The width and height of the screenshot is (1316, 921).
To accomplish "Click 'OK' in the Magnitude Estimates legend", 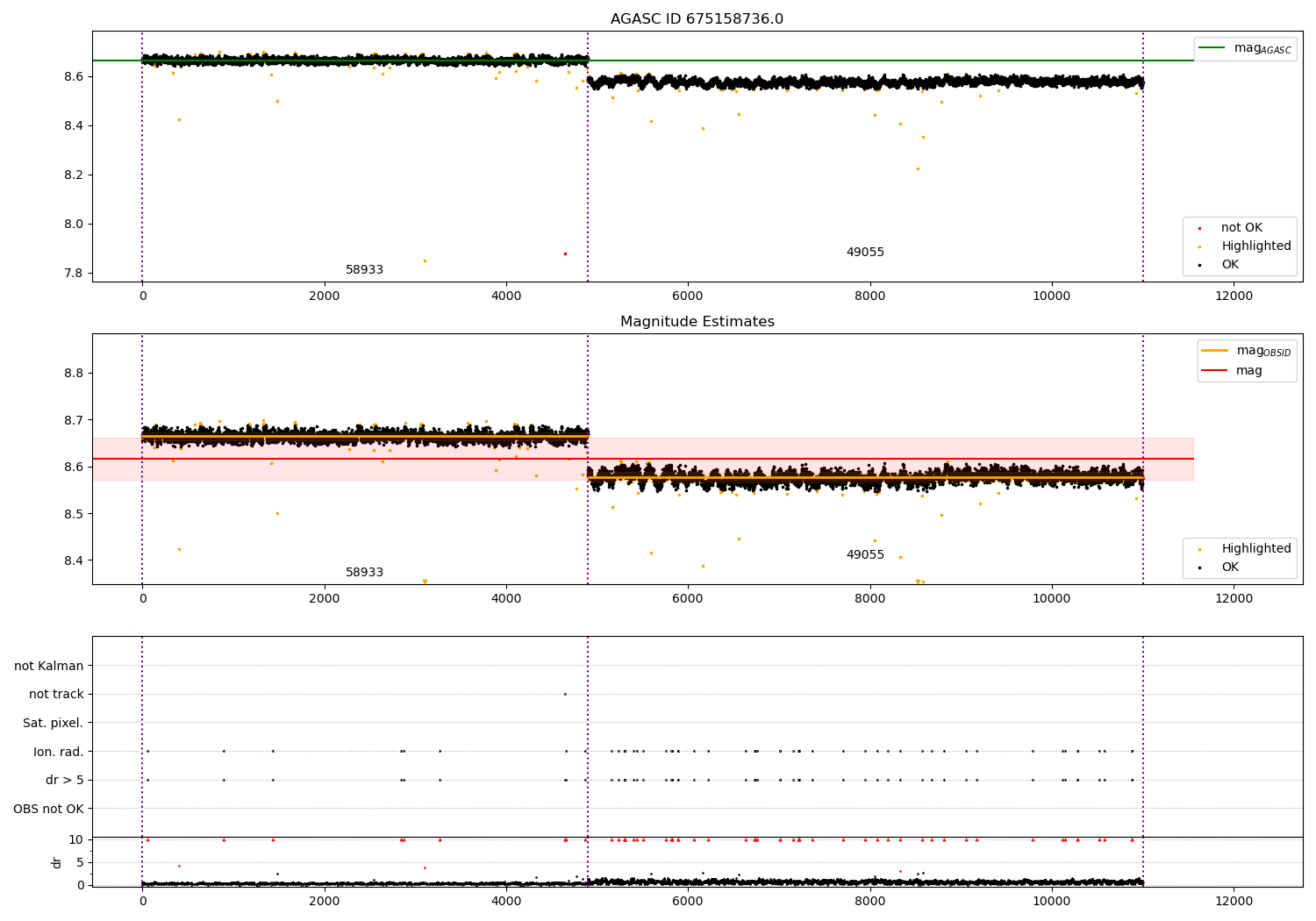I will (1230, 568).
